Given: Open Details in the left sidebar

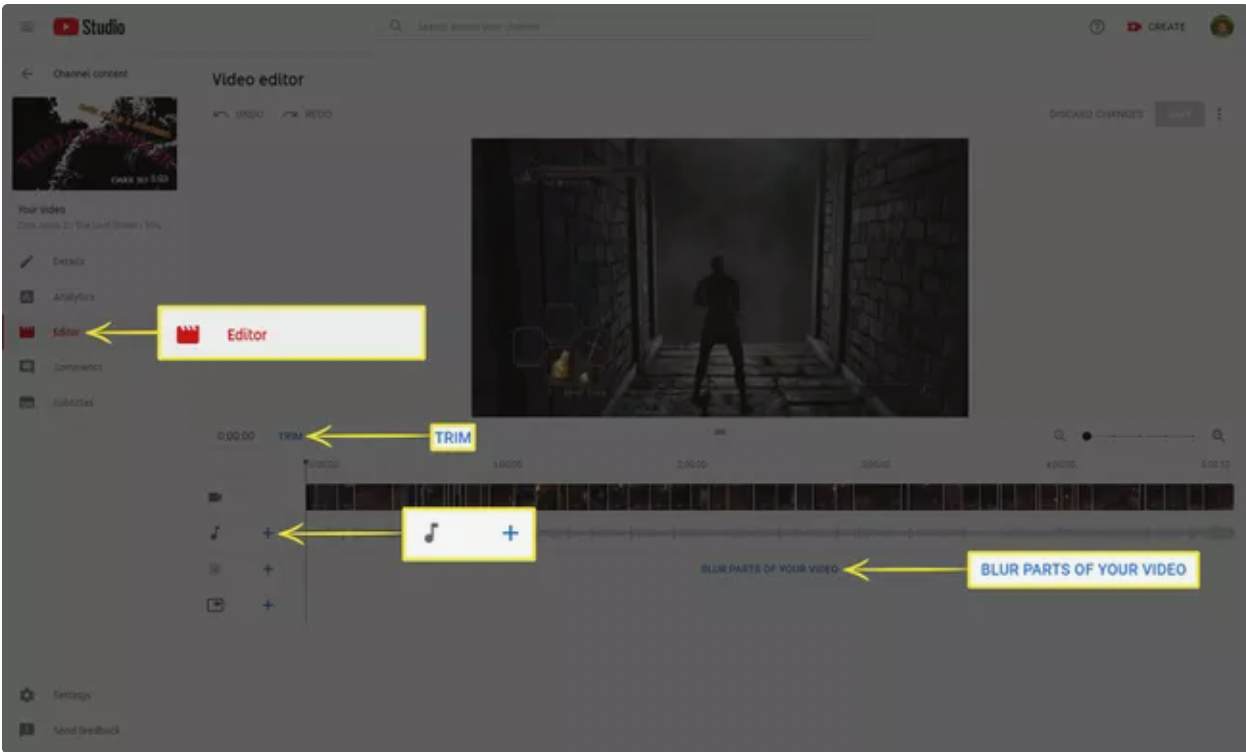Looking at the screenshot, I should click(x=68, y=261).
